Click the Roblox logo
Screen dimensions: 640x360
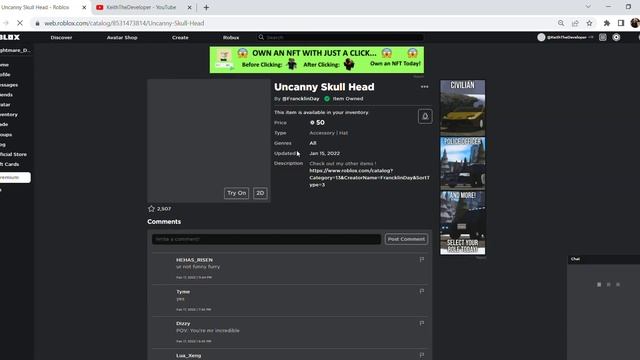(x=10, y=37)
